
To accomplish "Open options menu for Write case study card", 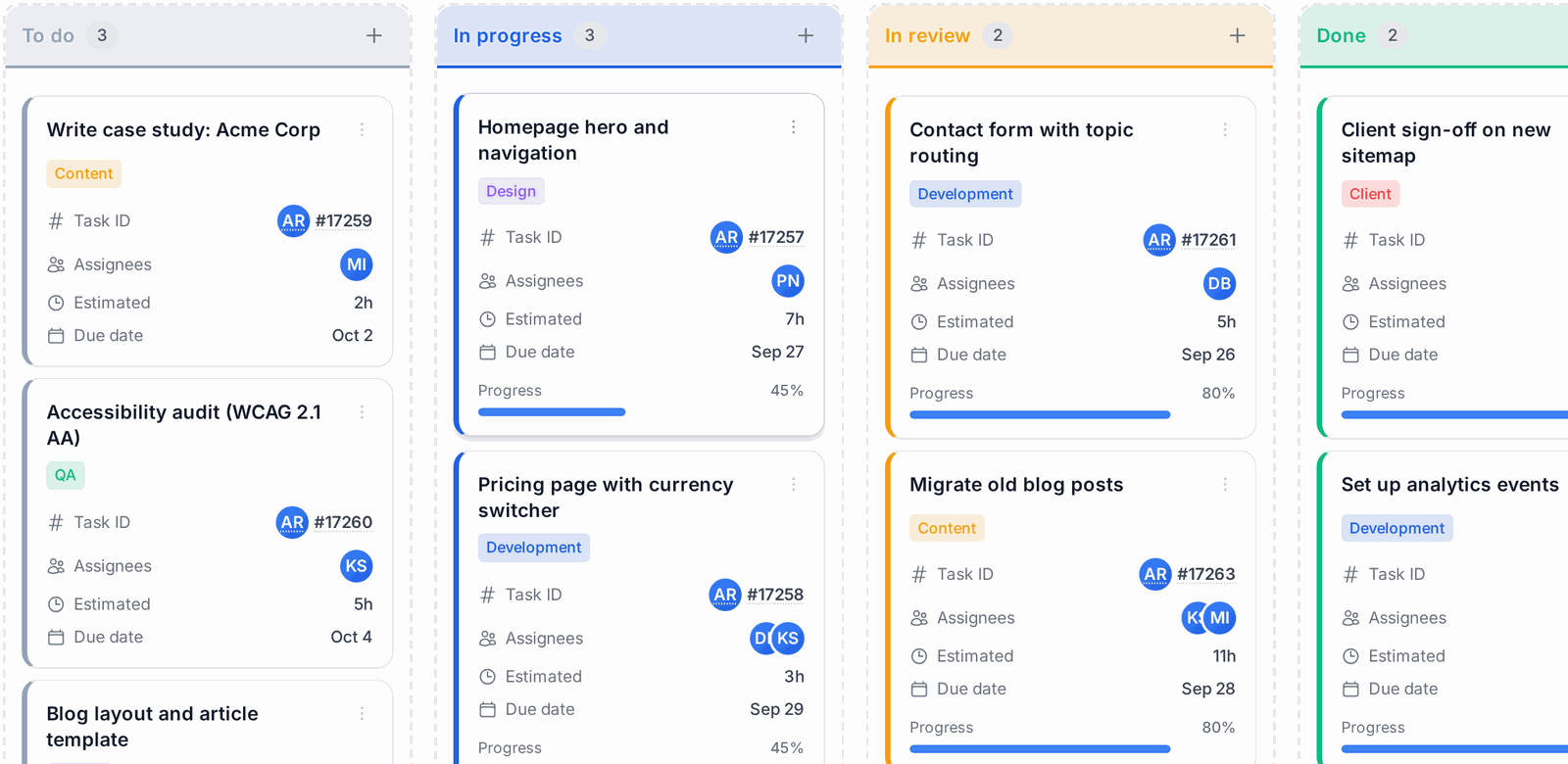I will click(x=362, y=129).
